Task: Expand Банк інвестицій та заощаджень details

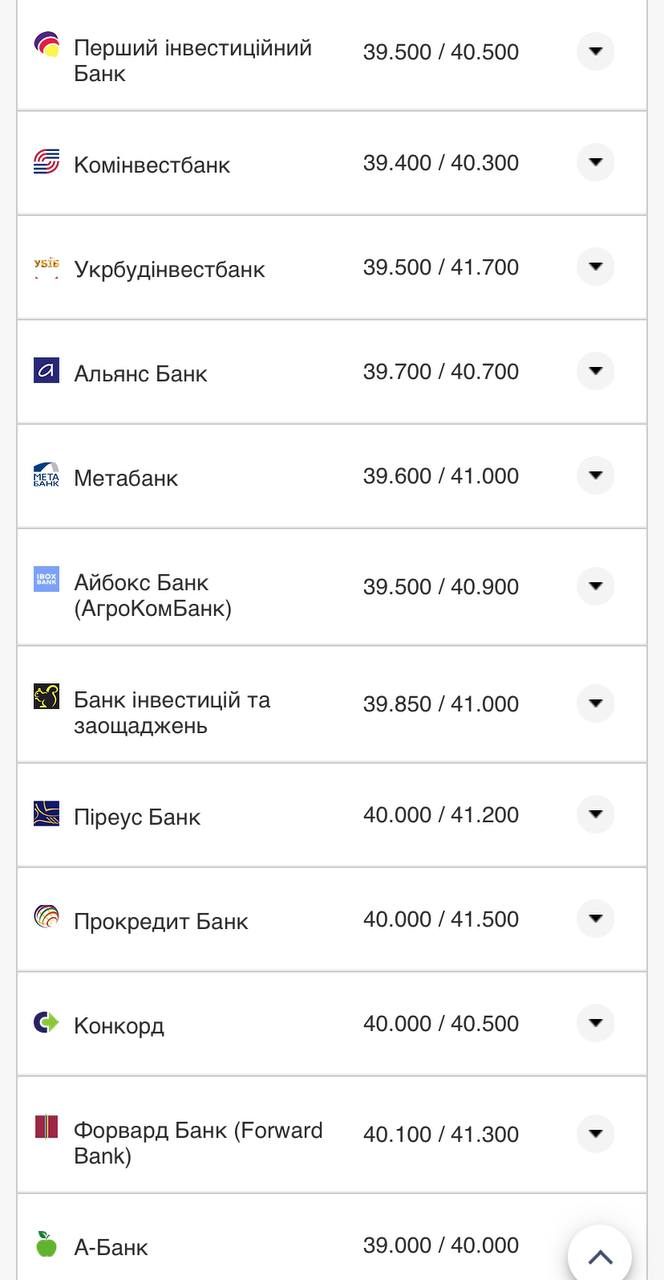Action: [595, 704]
